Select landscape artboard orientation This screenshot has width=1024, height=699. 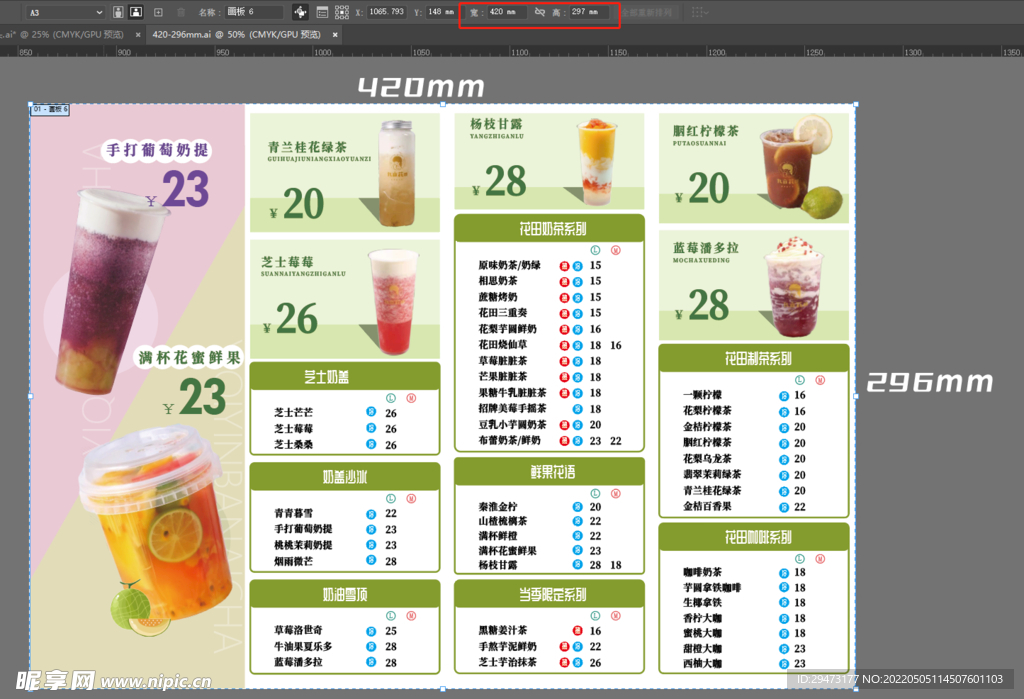(136, 12)
